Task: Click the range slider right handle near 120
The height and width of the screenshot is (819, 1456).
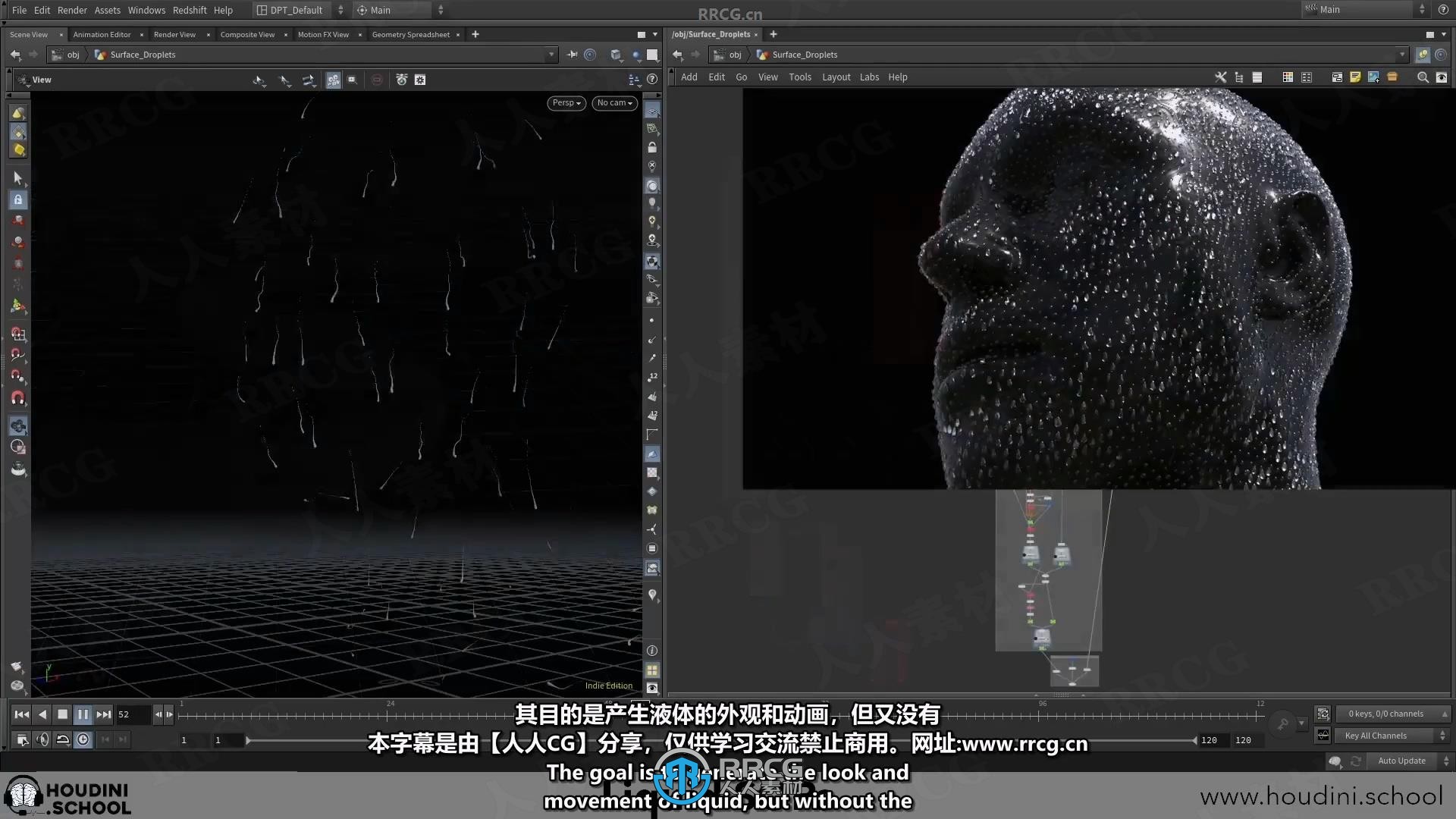Action: [x=1194, y=740]
